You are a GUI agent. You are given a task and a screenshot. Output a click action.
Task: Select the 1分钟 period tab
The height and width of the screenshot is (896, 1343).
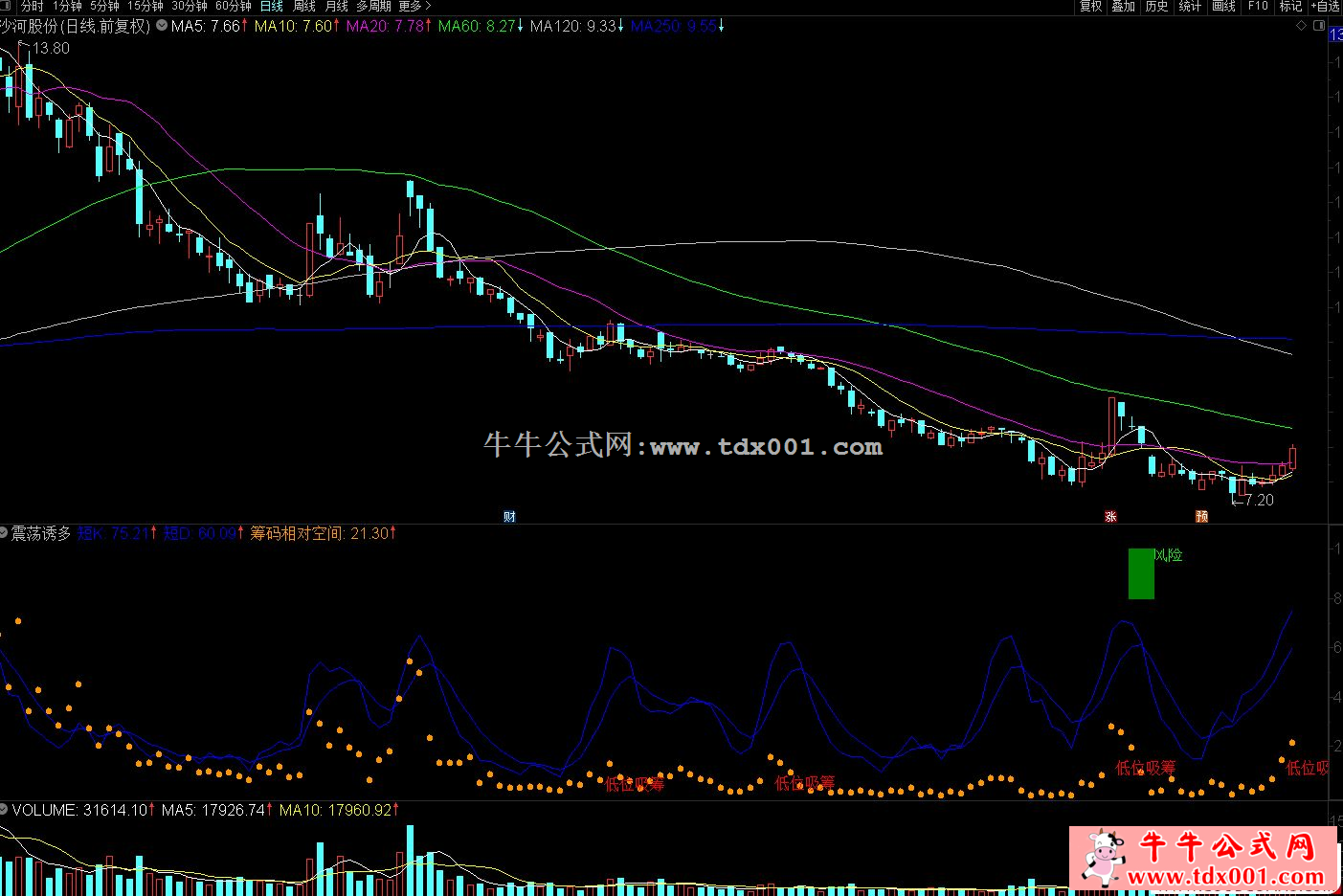point(67,6)
